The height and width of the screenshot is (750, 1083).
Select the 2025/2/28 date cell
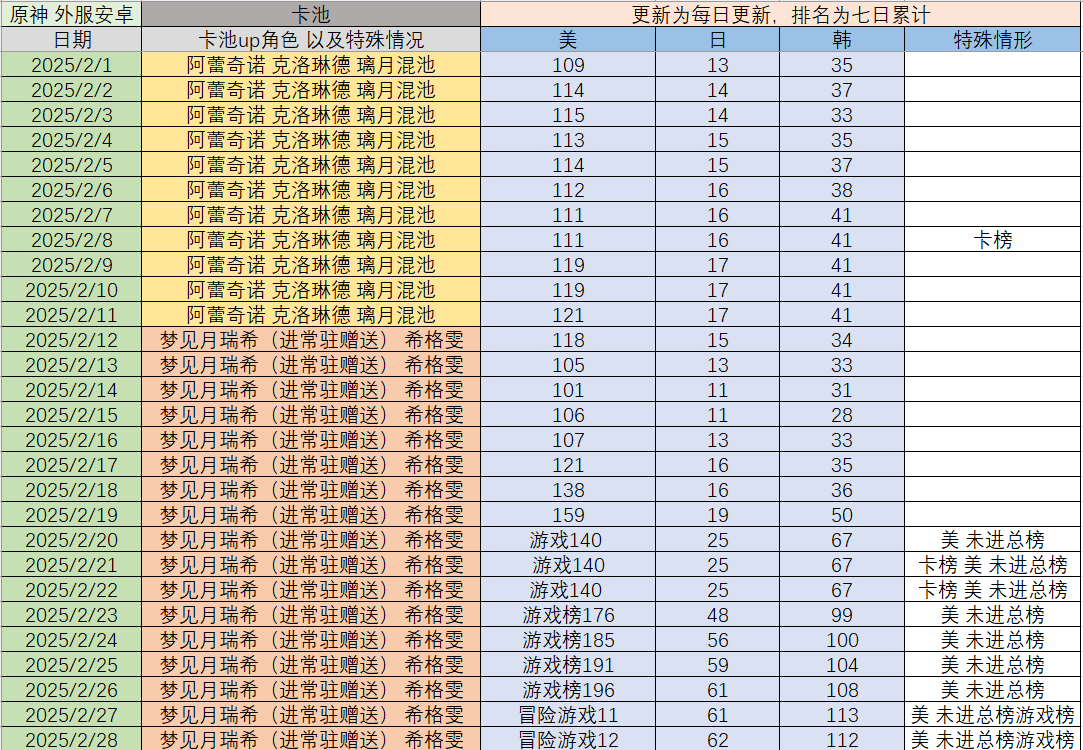71,740
